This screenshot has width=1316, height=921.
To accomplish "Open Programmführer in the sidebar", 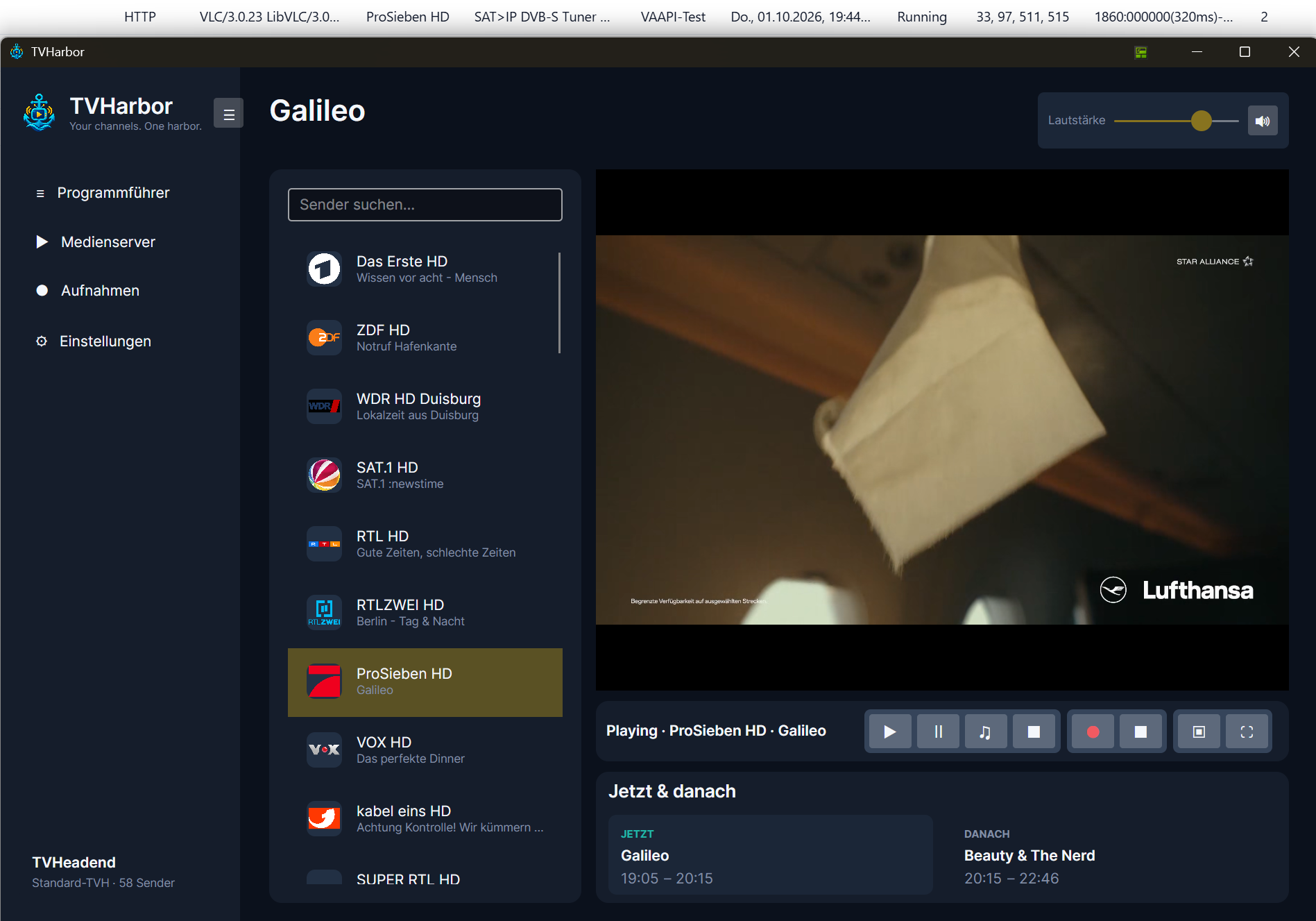I will click(x=103, y=193).
